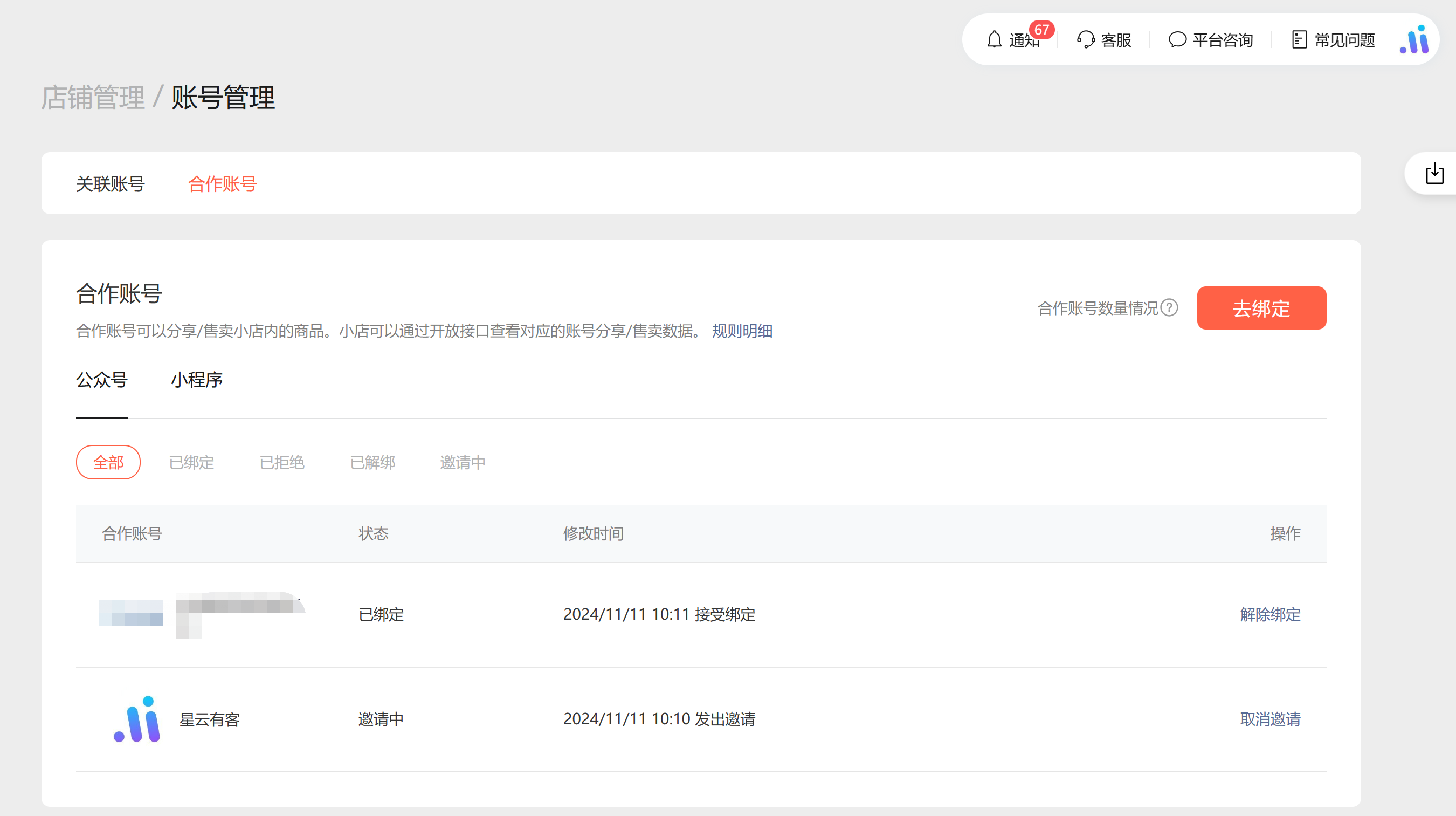Click the profile avatar logo top right
Viewport: 1456px width, 816px height.
1414,39
